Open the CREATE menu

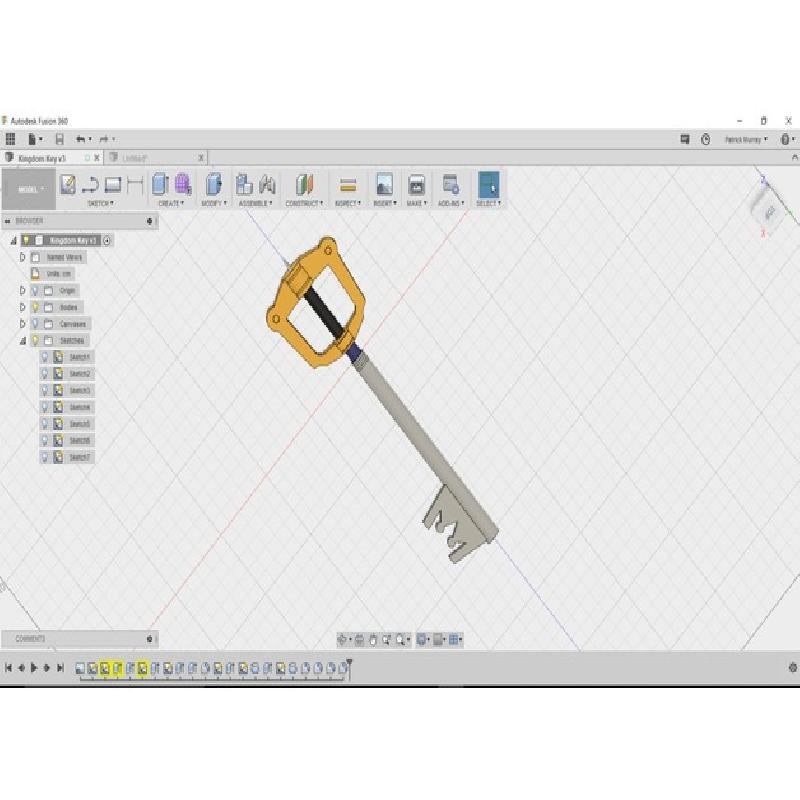tap(171, 204)
